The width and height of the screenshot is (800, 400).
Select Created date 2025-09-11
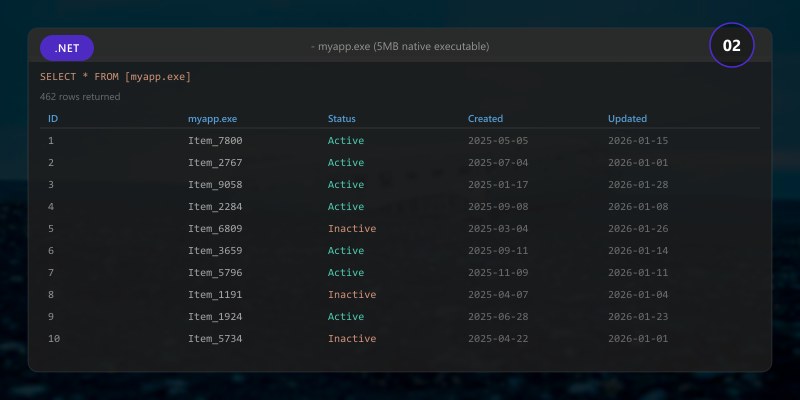498,250
